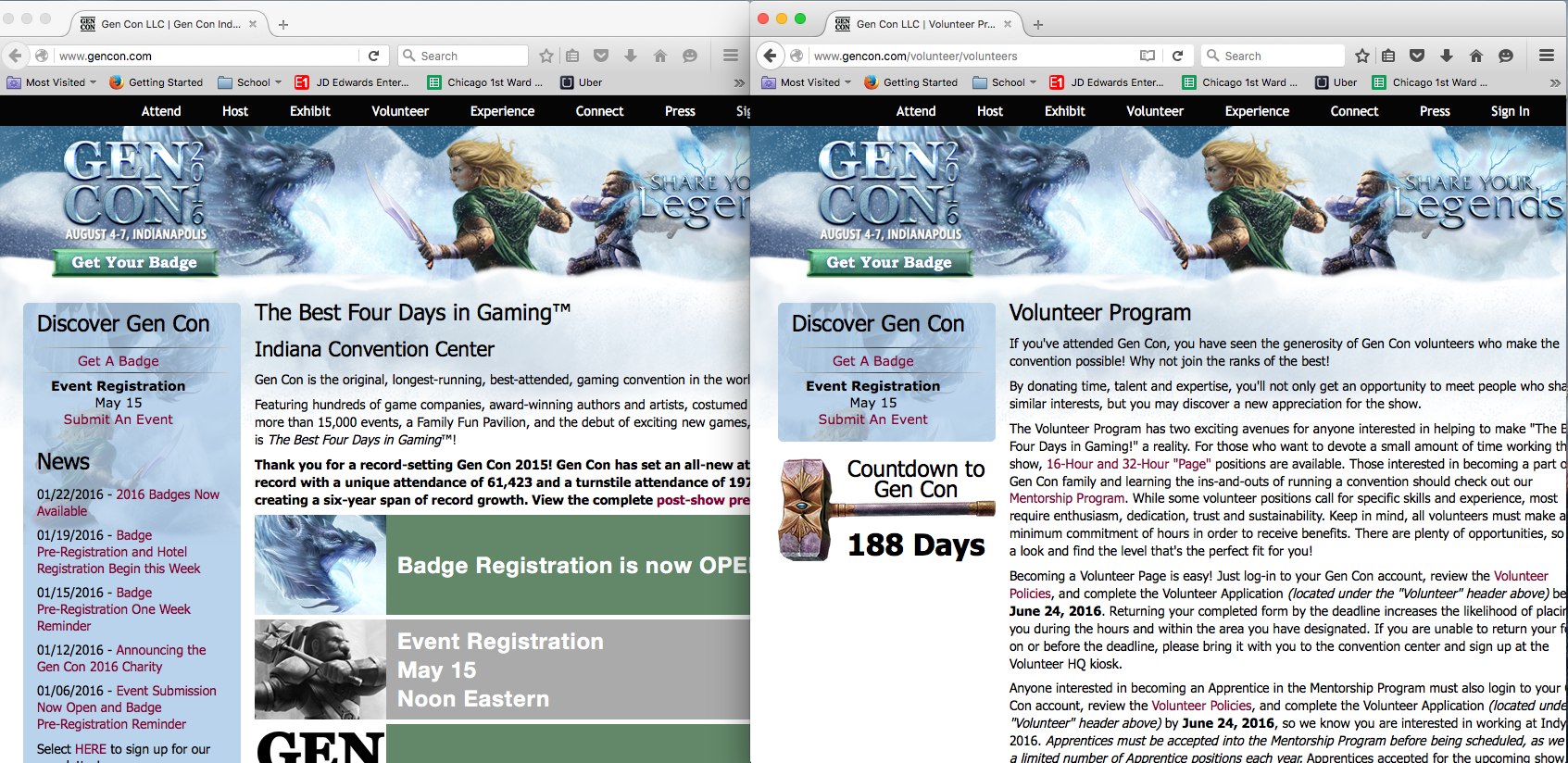This screenshot has height=763, width=1568.
Task: Get A Badge link in right window sidebar
Action: (x=873, y=361)
